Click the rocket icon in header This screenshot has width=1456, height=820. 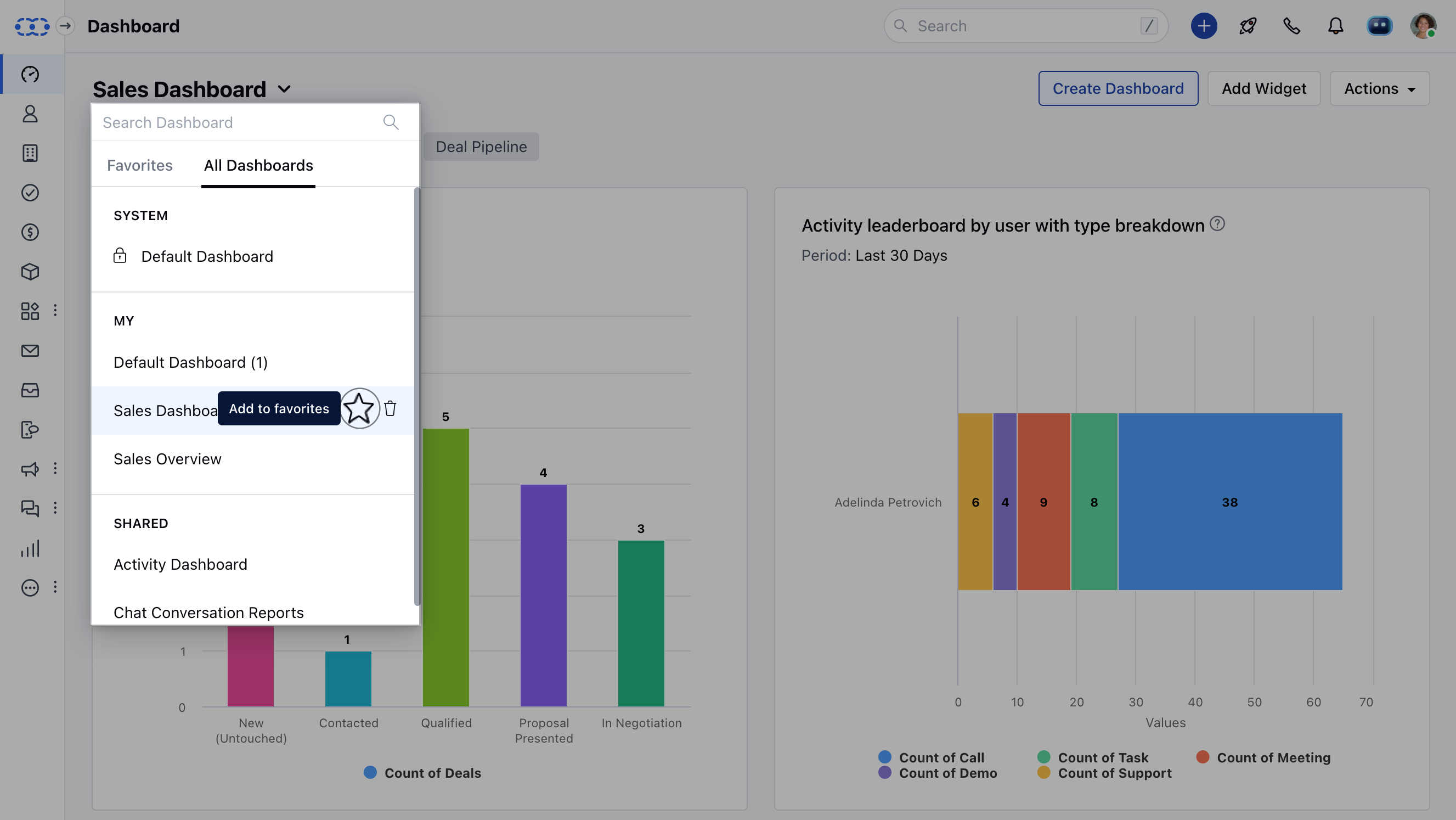point(1248,26)
